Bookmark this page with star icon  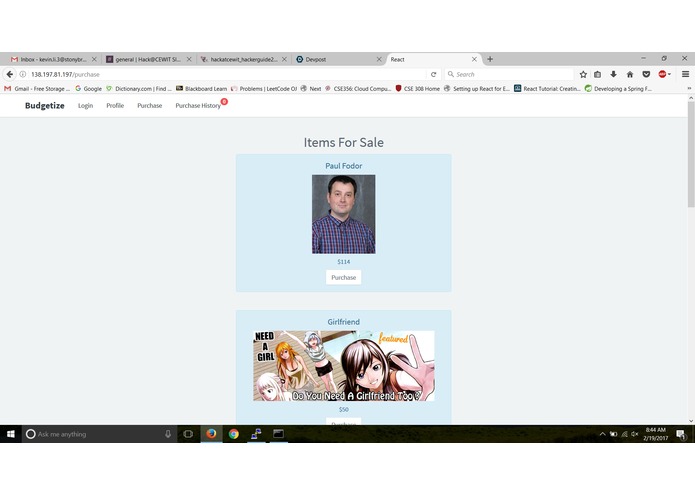(x=583, y=74)
